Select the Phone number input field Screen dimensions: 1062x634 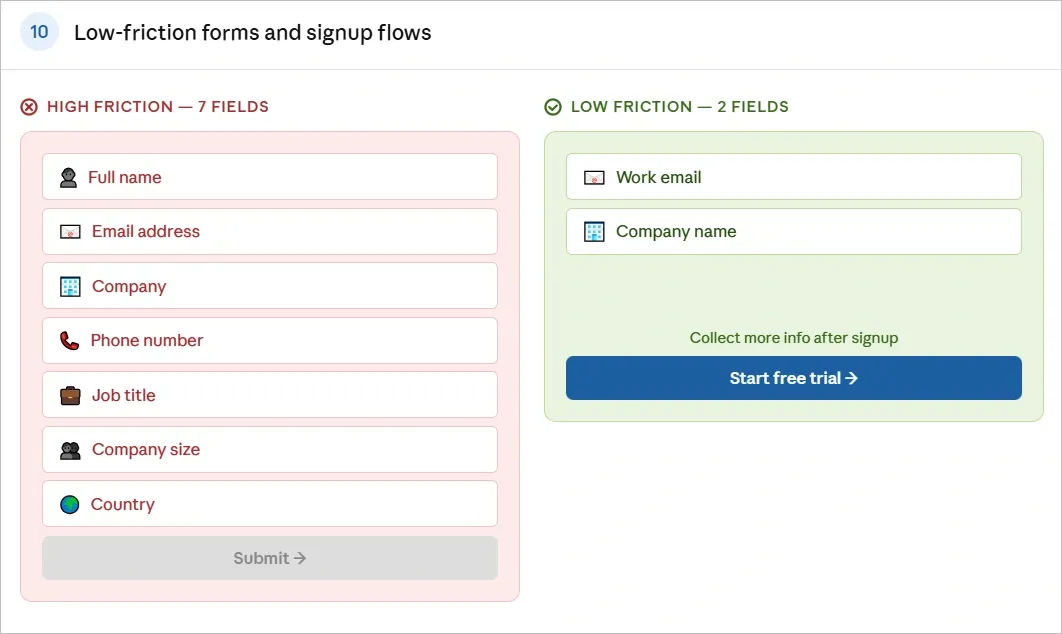(269, 340)
